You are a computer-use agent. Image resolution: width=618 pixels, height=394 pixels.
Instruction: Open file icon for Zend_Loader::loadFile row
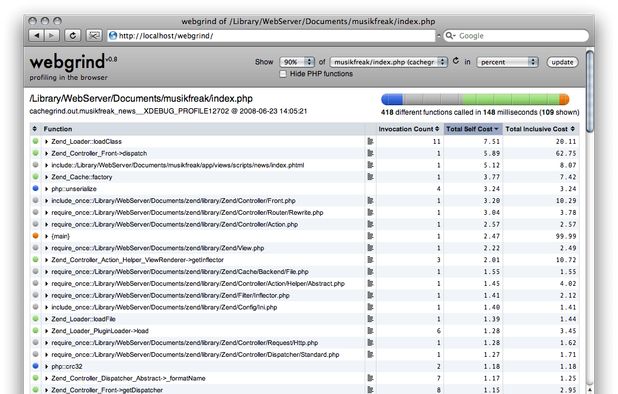(x=370, y=319)
